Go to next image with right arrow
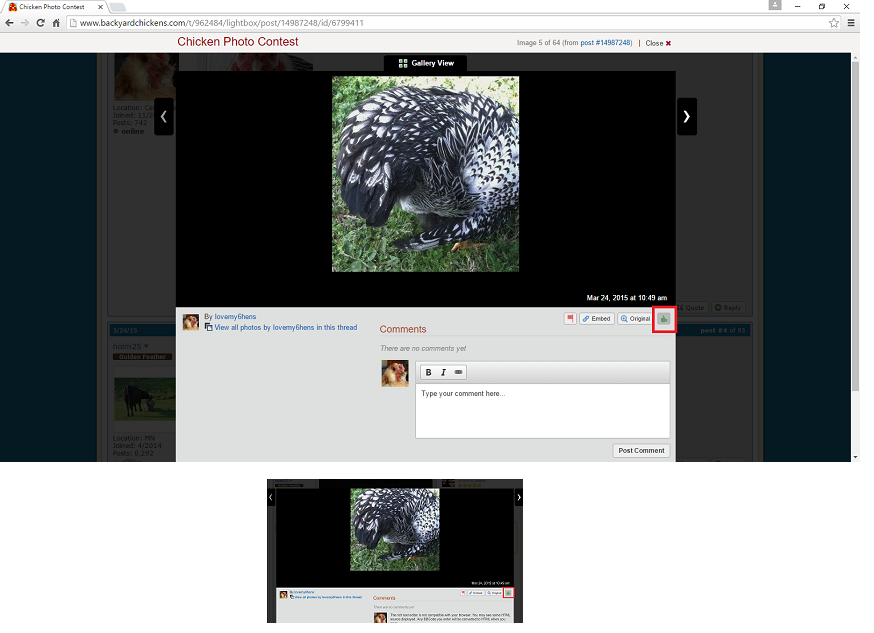This screenshot has height=633, width=874. click(x=686, y=116)
